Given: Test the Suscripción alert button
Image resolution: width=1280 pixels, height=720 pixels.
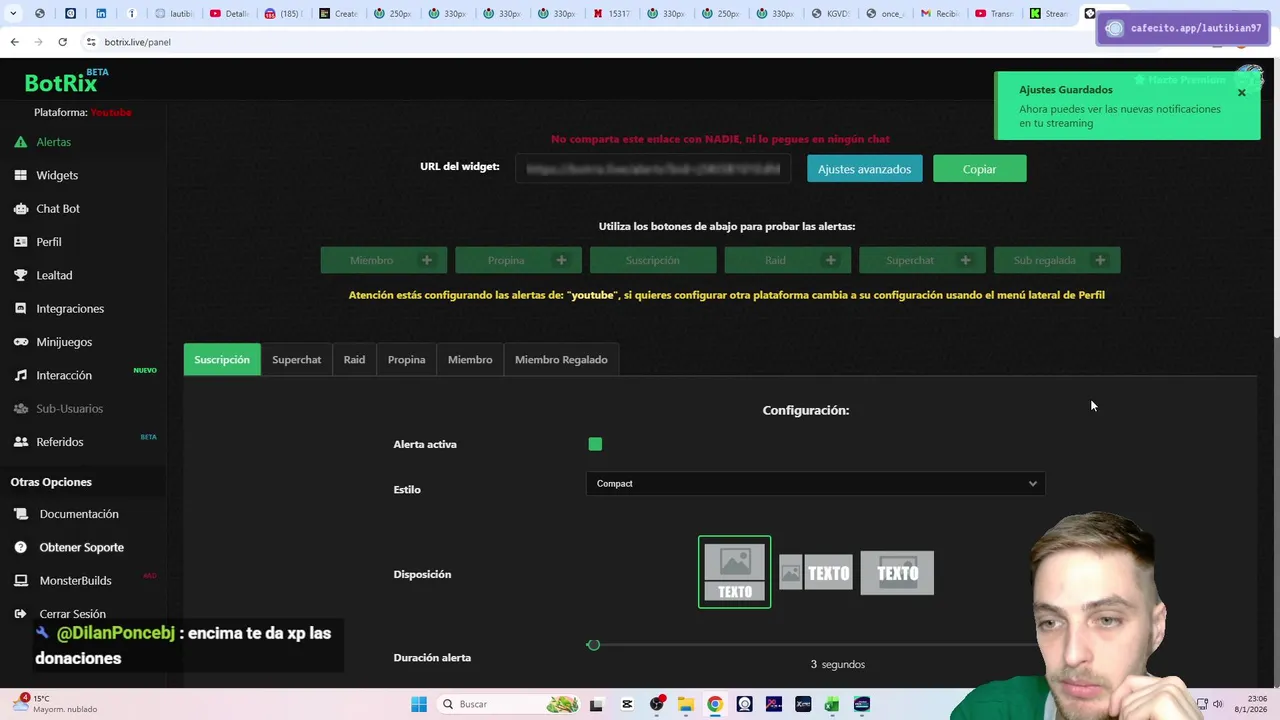Looking at the screenshot, I should 653,260.
